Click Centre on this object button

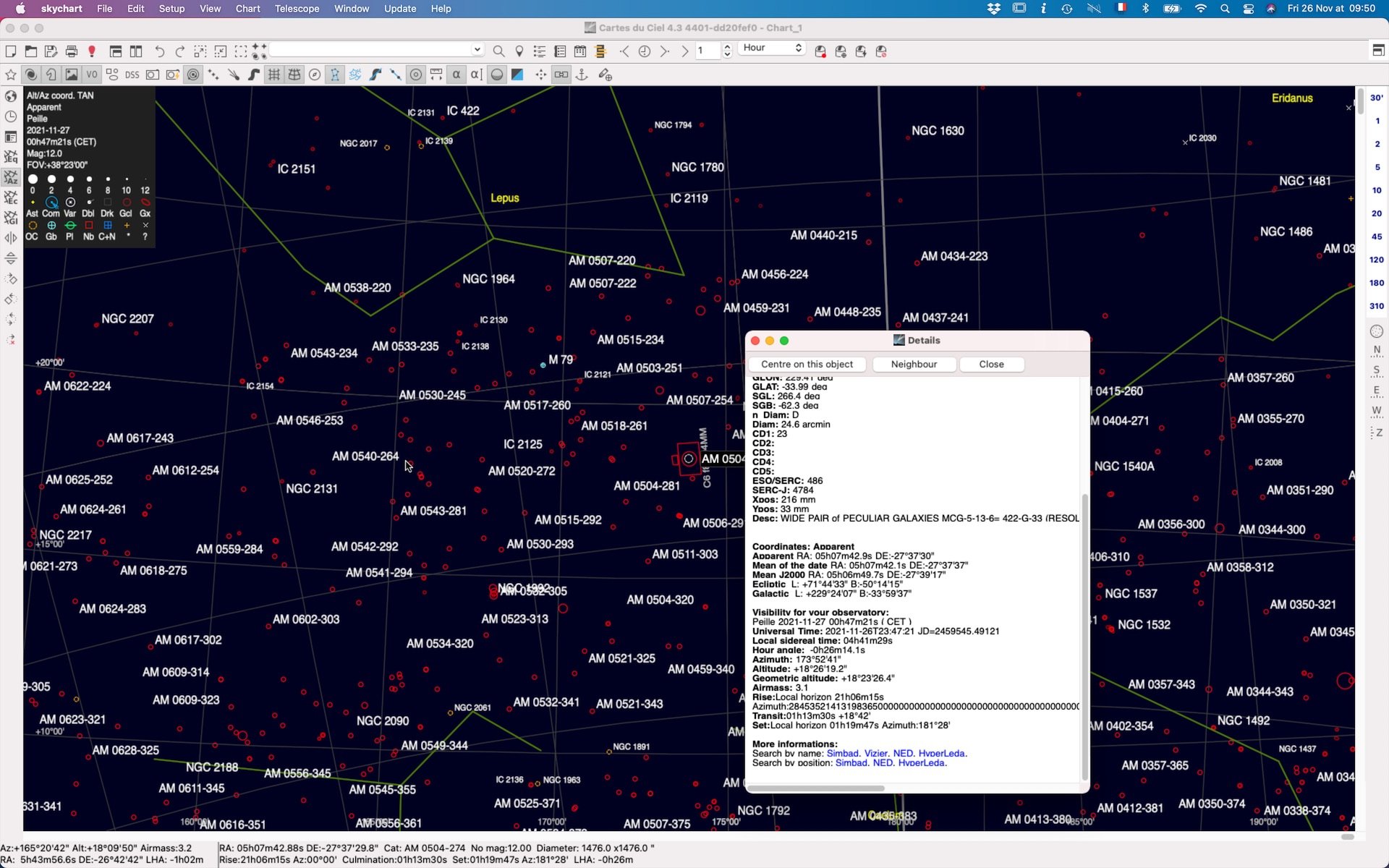(807, 364)
